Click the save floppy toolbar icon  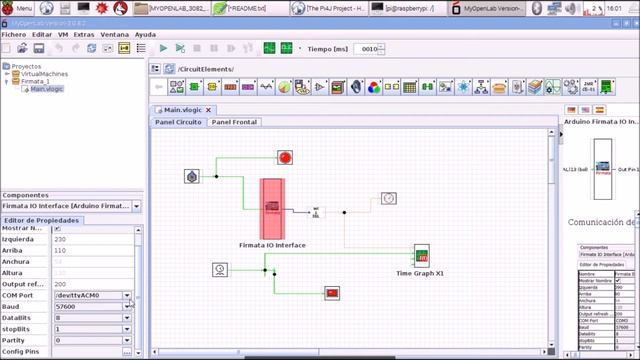click(39, 49)
